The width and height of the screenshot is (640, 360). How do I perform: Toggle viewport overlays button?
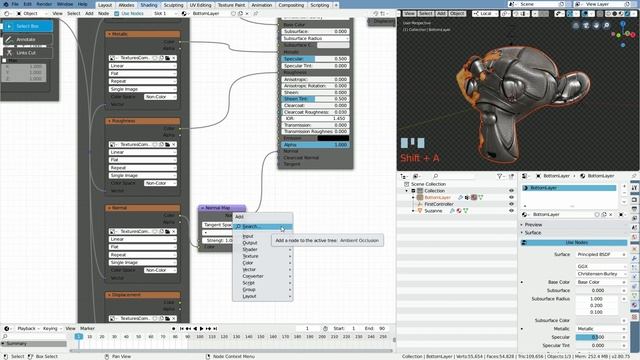(585, 13)
